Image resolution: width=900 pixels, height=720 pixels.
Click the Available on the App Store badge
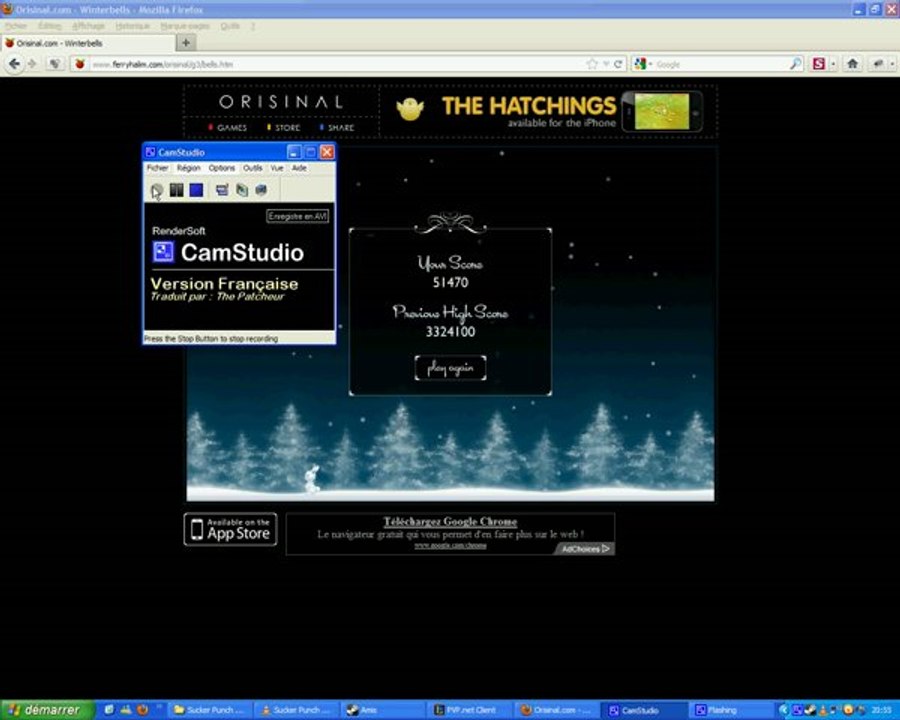(x=230, y=529)
